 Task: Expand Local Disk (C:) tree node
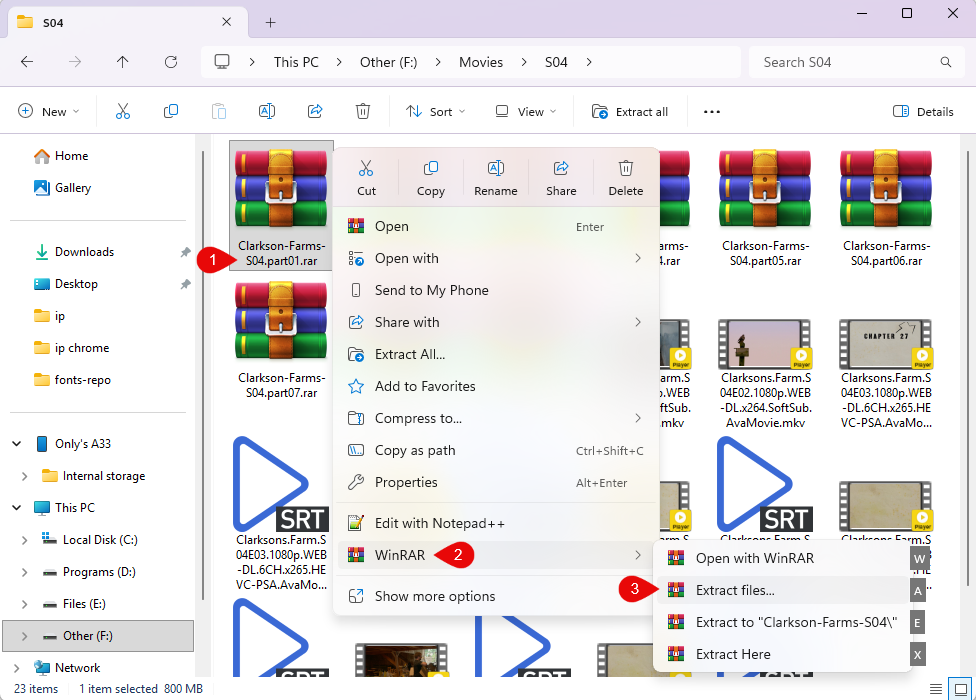click(25, 540)
